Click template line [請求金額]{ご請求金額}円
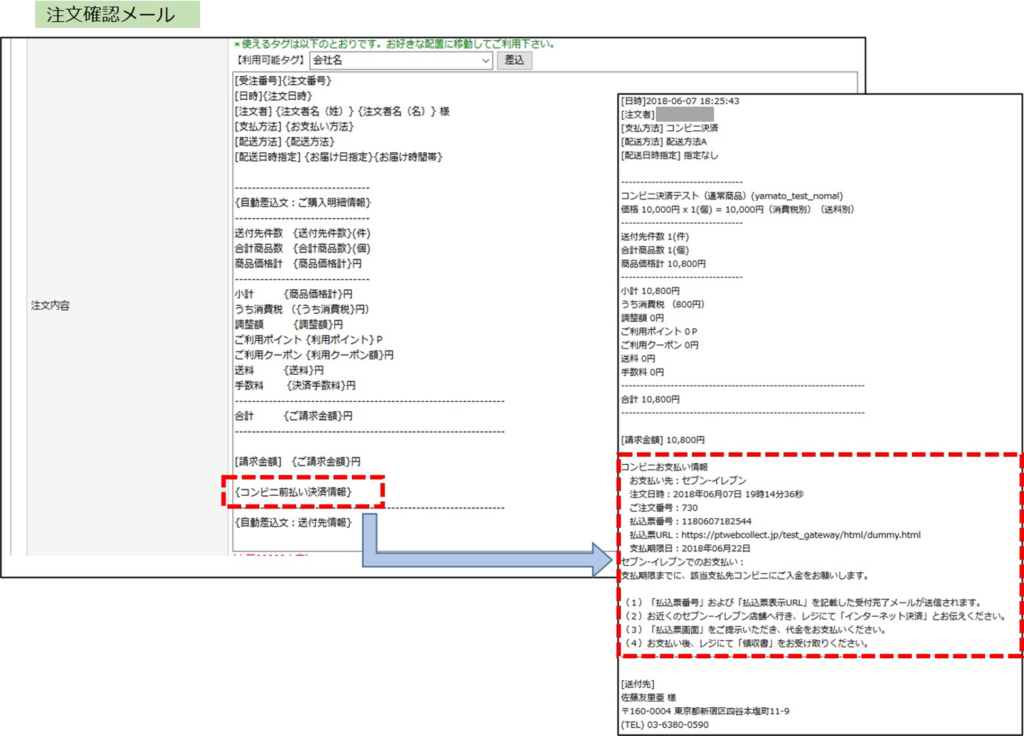 pos(297,462)
